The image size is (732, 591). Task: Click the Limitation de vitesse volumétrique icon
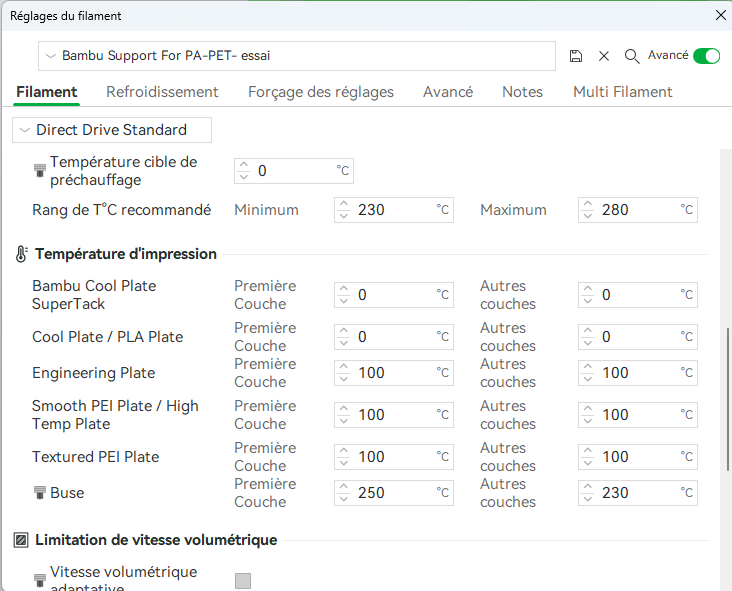(x=21, y=540)
